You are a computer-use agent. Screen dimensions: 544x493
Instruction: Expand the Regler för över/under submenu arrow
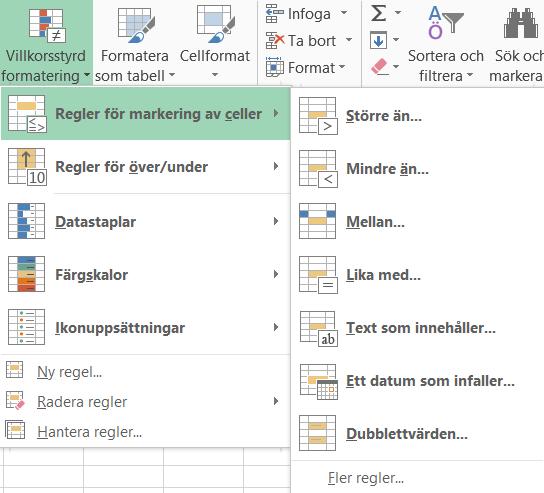pyautogui.click(x=276, y=167)
